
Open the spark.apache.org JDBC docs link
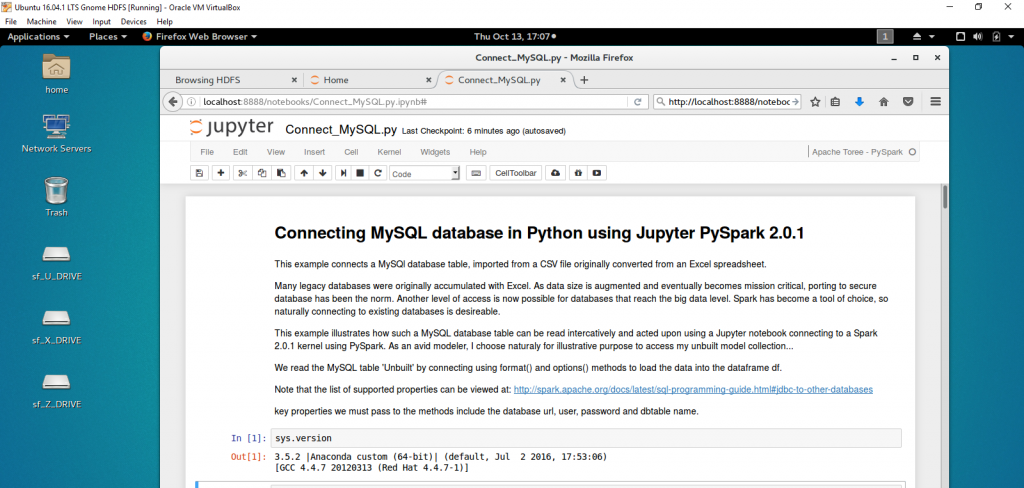[x=694, y=389]
